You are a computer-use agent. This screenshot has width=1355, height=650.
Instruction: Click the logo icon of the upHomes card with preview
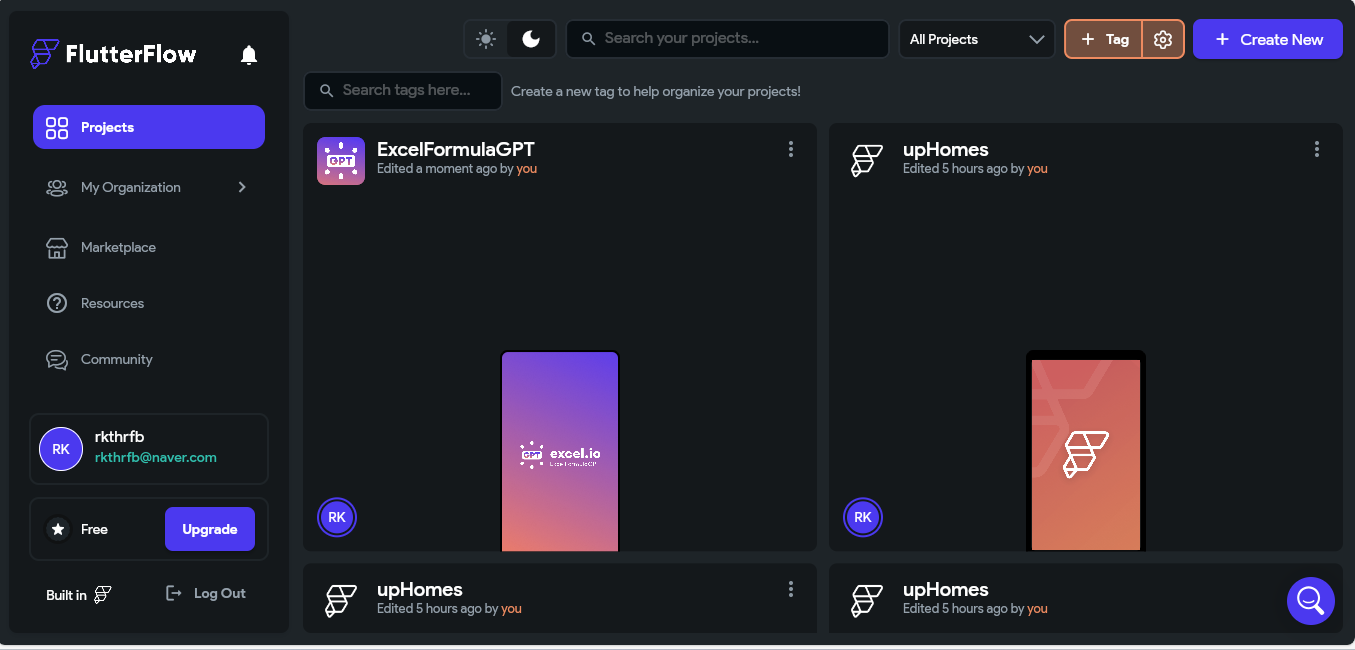tap(866, 161)
